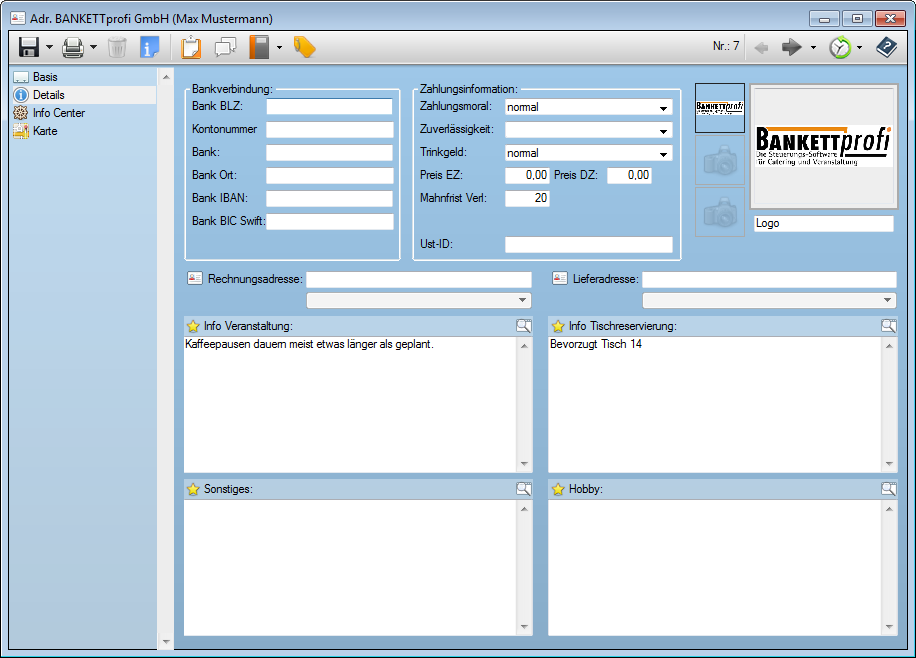Open the Zahlungsmoral dropdown

(x=663, y=108)
